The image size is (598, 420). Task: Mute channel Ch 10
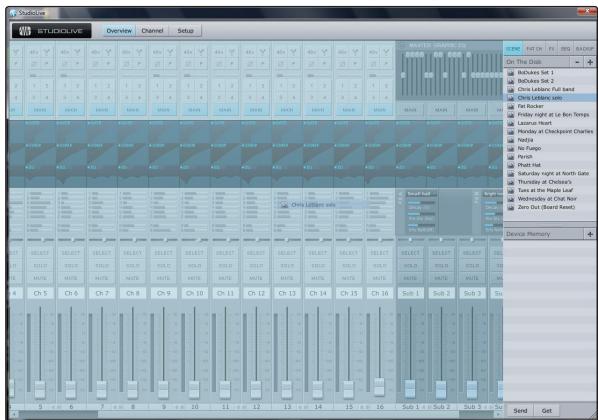[195, 278]
